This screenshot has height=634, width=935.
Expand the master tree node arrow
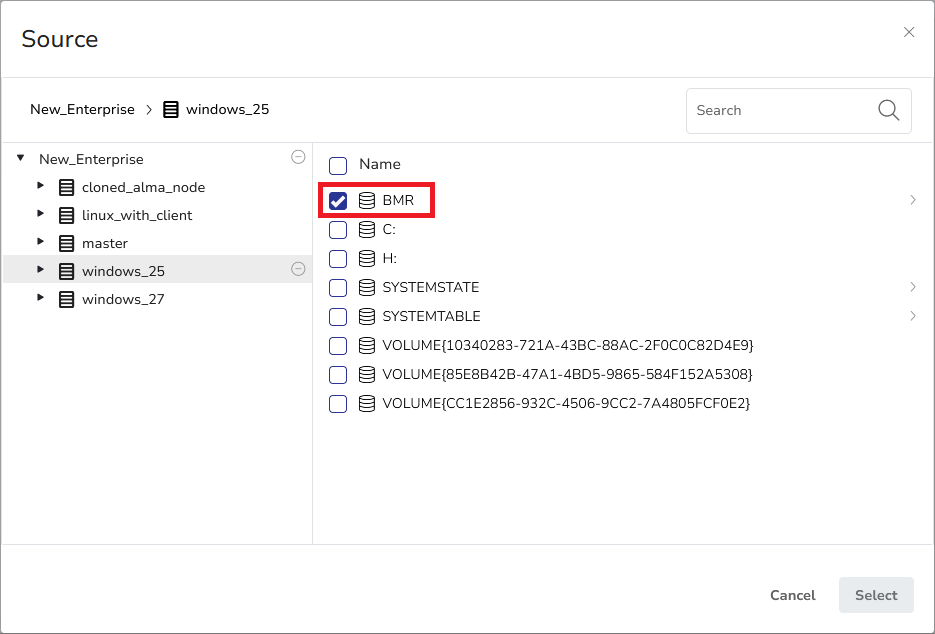click(x=40, y=242)
